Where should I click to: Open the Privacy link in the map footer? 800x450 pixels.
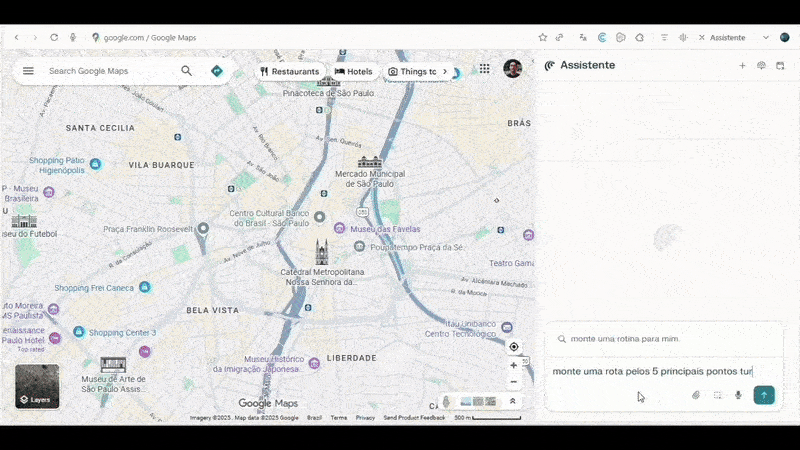click(365, 418)
